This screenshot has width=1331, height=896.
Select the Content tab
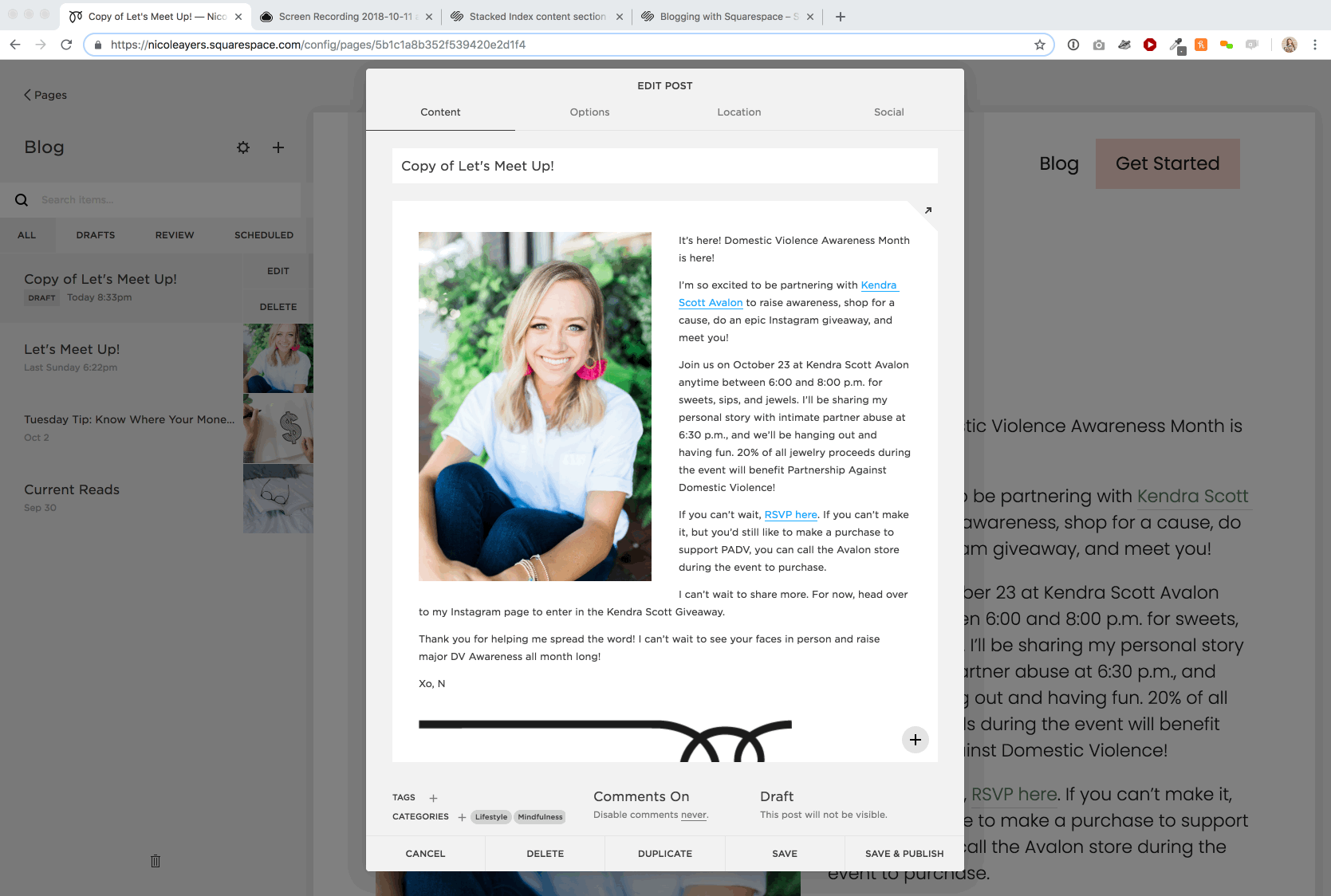[440, 112]
